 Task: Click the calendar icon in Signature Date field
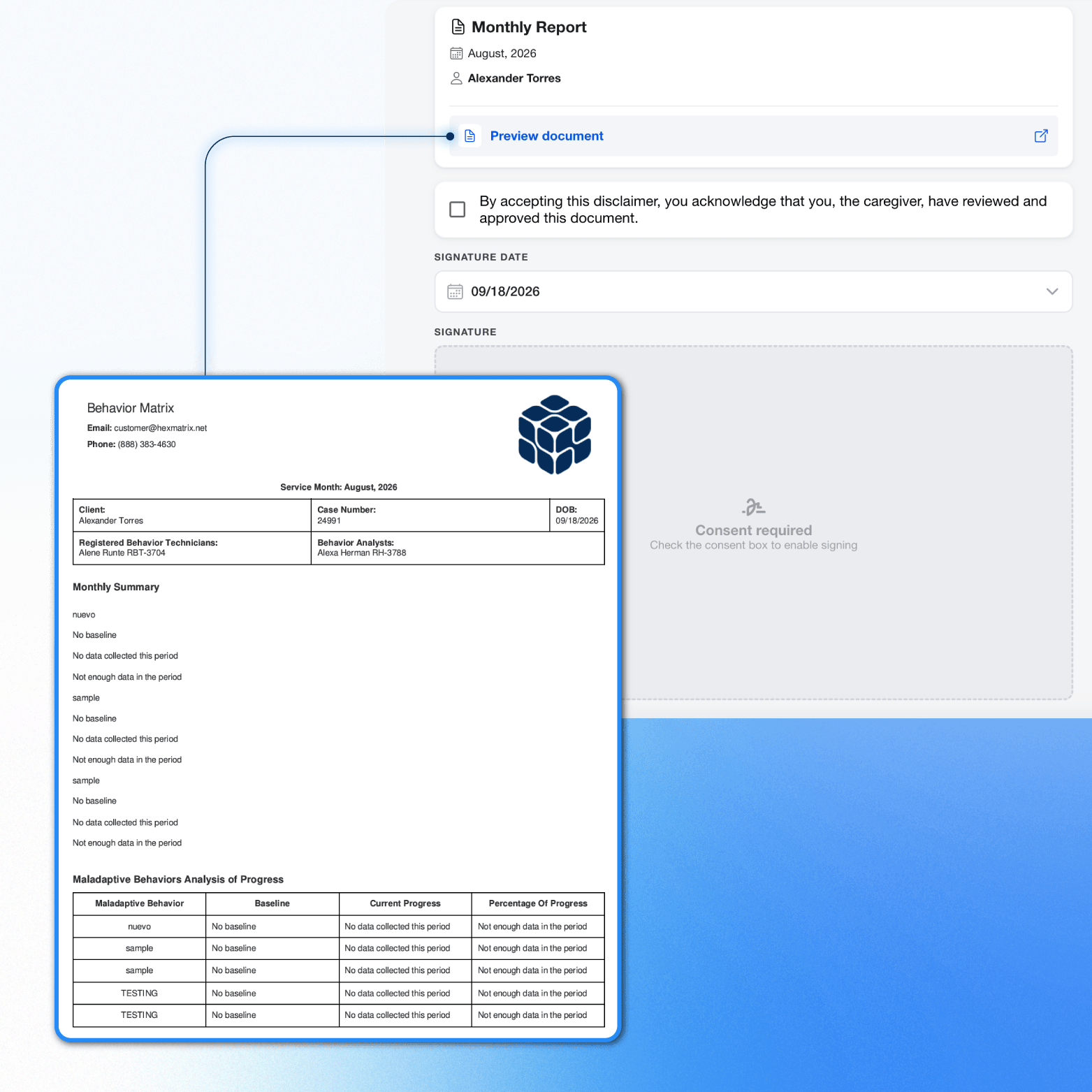(455, 291)
